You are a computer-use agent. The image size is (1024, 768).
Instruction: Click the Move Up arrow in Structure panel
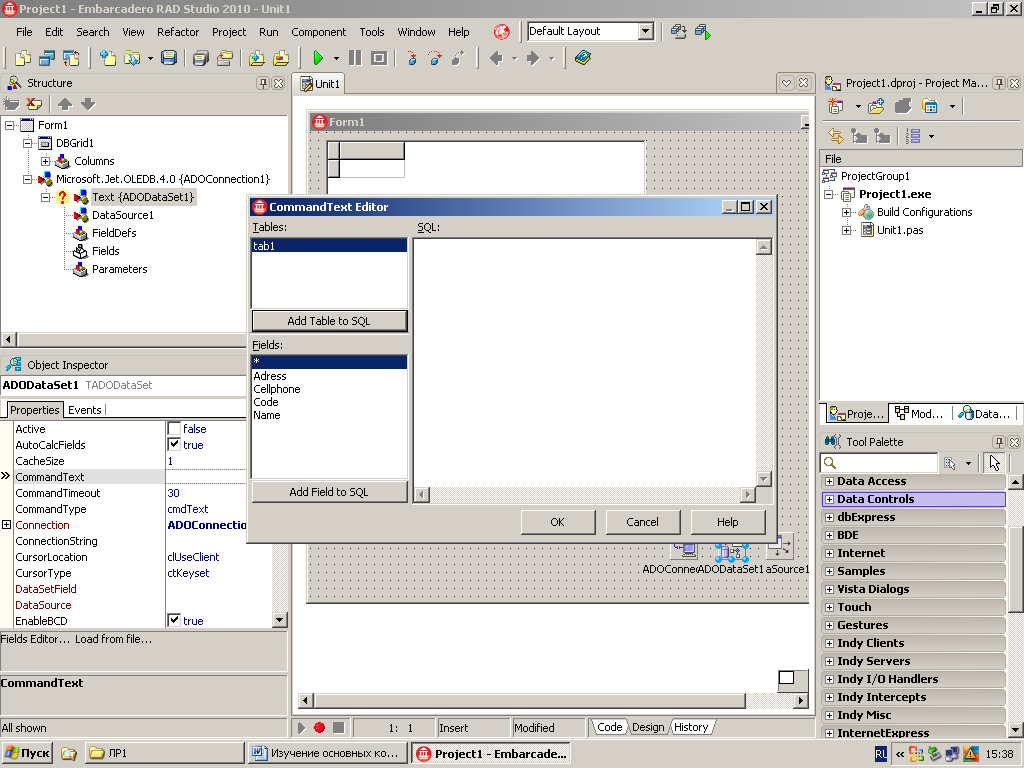click(65, 104)
